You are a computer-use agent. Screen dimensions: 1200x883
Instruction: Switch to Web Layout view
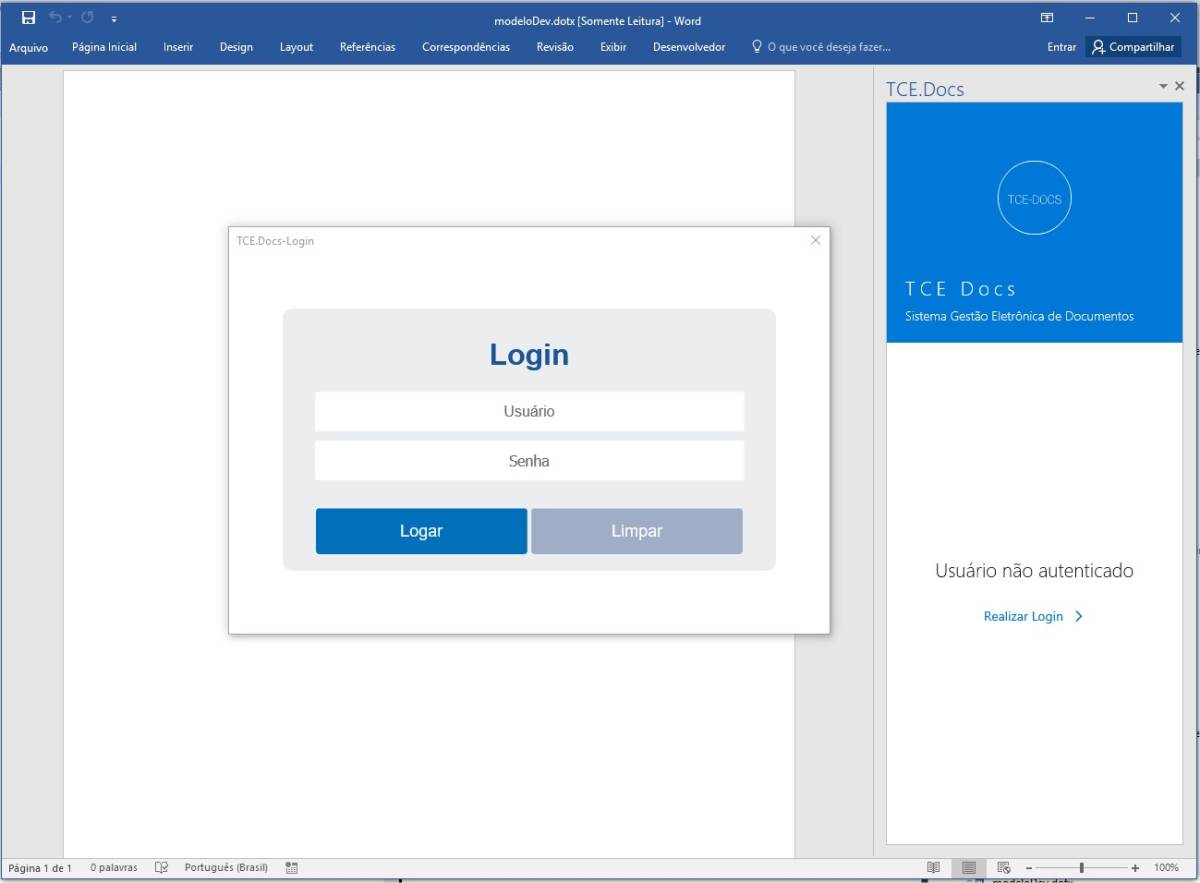(x=1004, y=867)
